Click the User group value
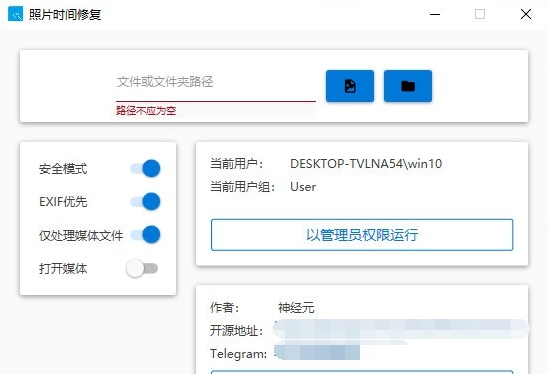 tap(303, 187)
